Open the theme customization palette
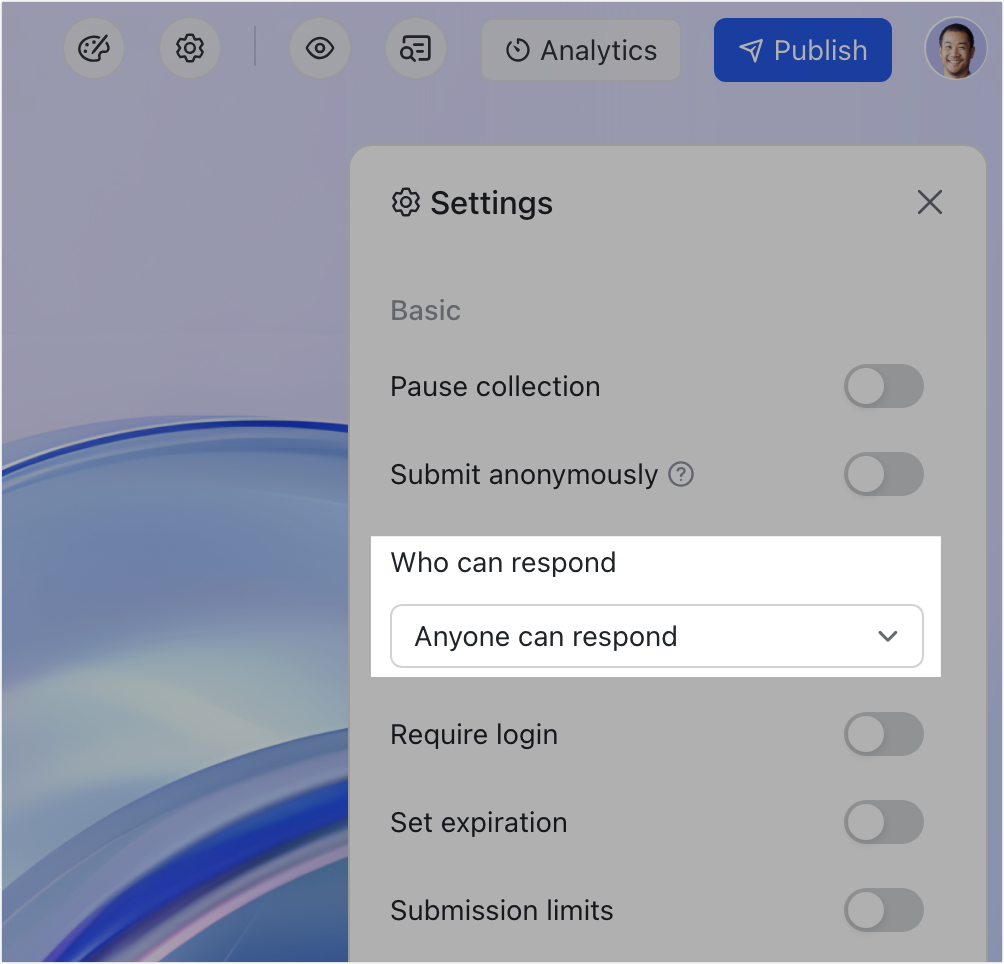This screenshot has width=1004, height=964. coord(93,49)
